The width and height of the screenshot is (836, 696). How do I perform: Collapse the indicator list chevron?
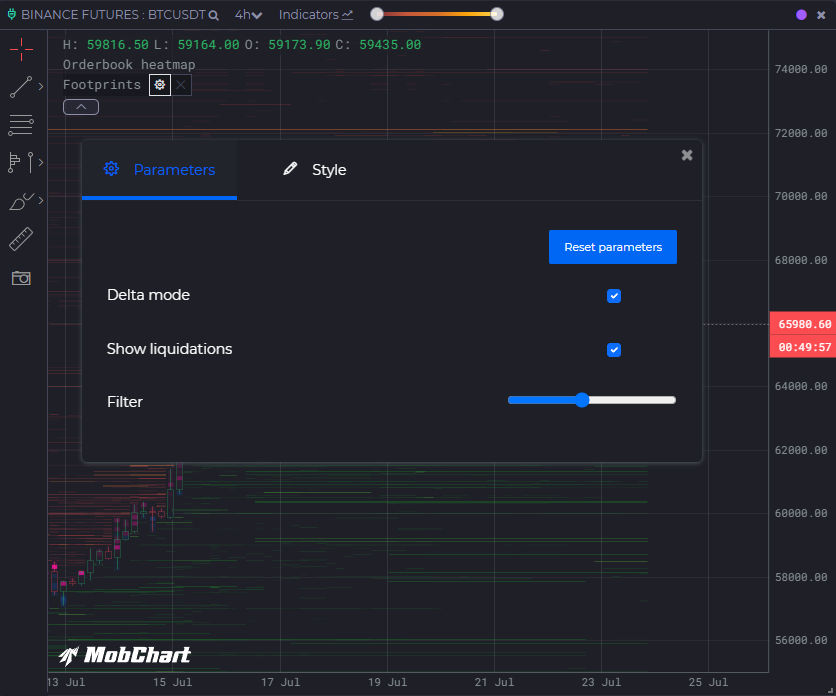point(81,107)
